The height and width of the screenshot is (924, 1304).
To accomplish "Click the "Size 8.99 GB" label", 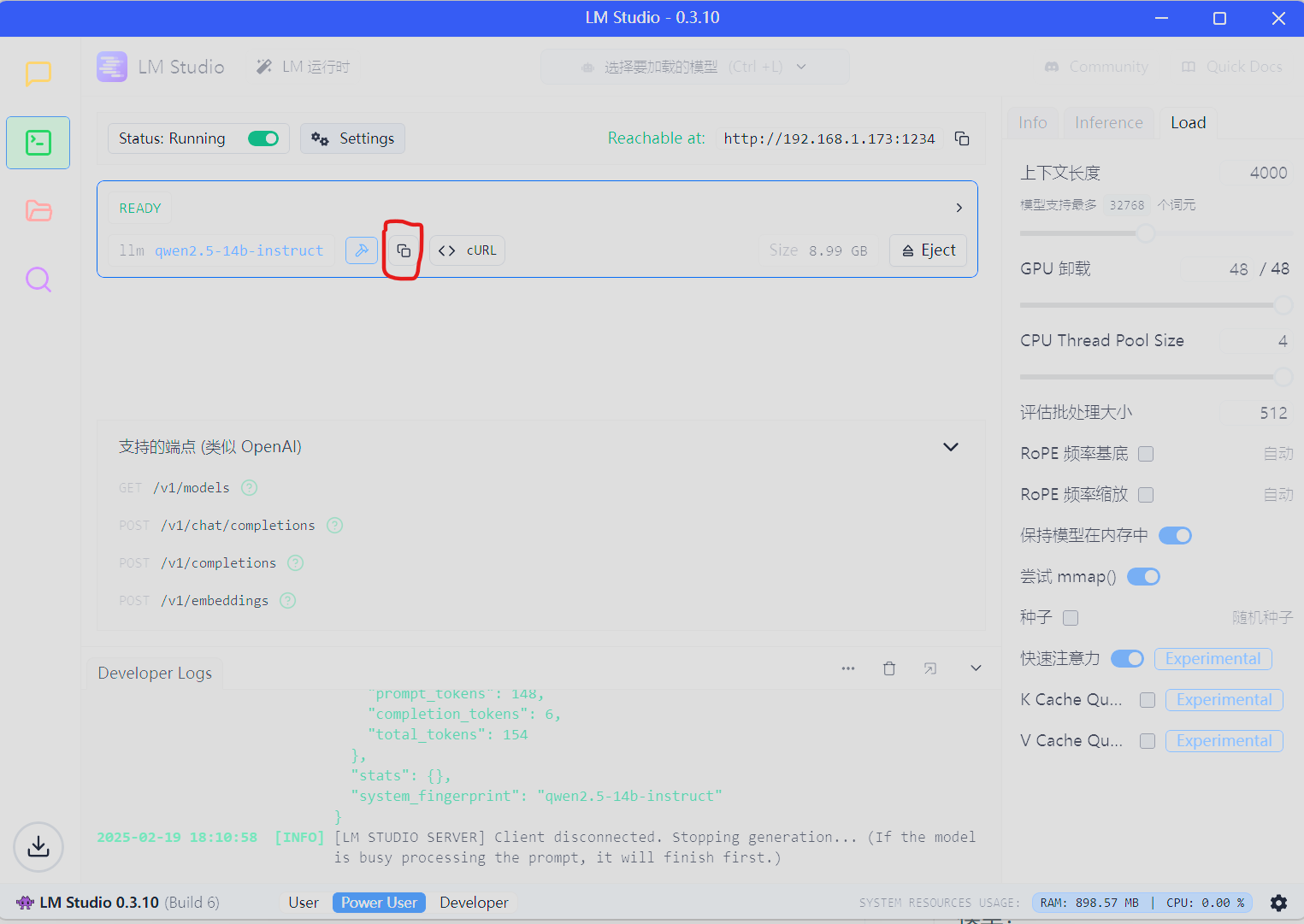I will click(x=818, y=250).
